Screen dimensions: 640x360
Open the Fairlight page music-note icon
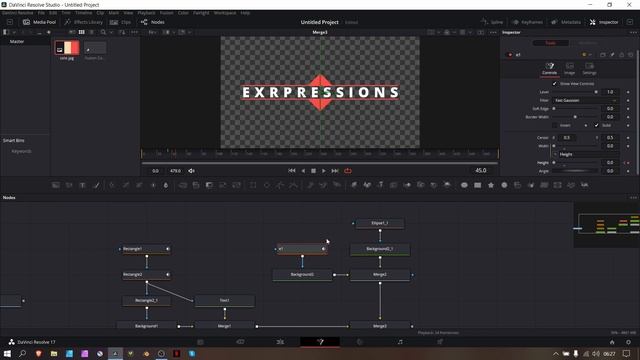coord(400,342)
